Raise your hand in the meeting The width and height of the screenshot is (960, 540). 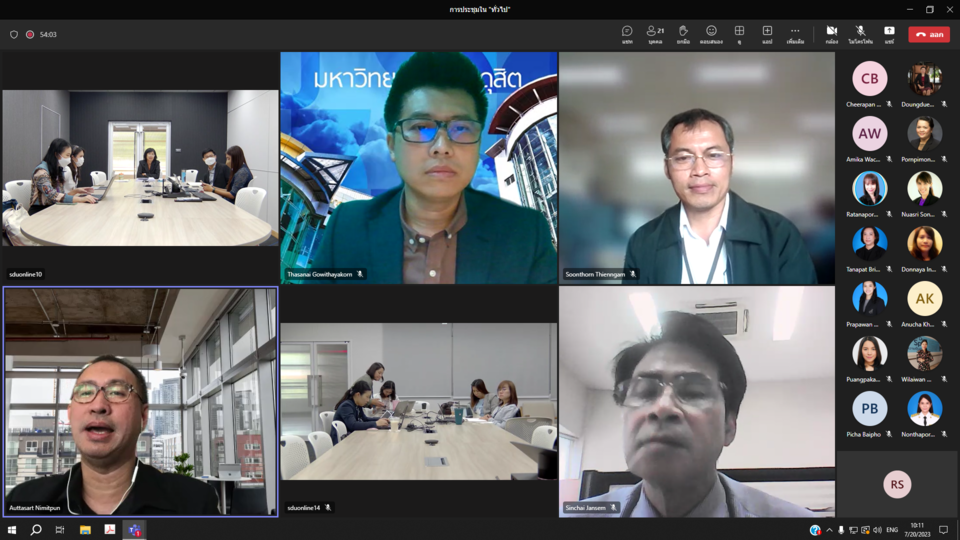click(x=683, y=33)
